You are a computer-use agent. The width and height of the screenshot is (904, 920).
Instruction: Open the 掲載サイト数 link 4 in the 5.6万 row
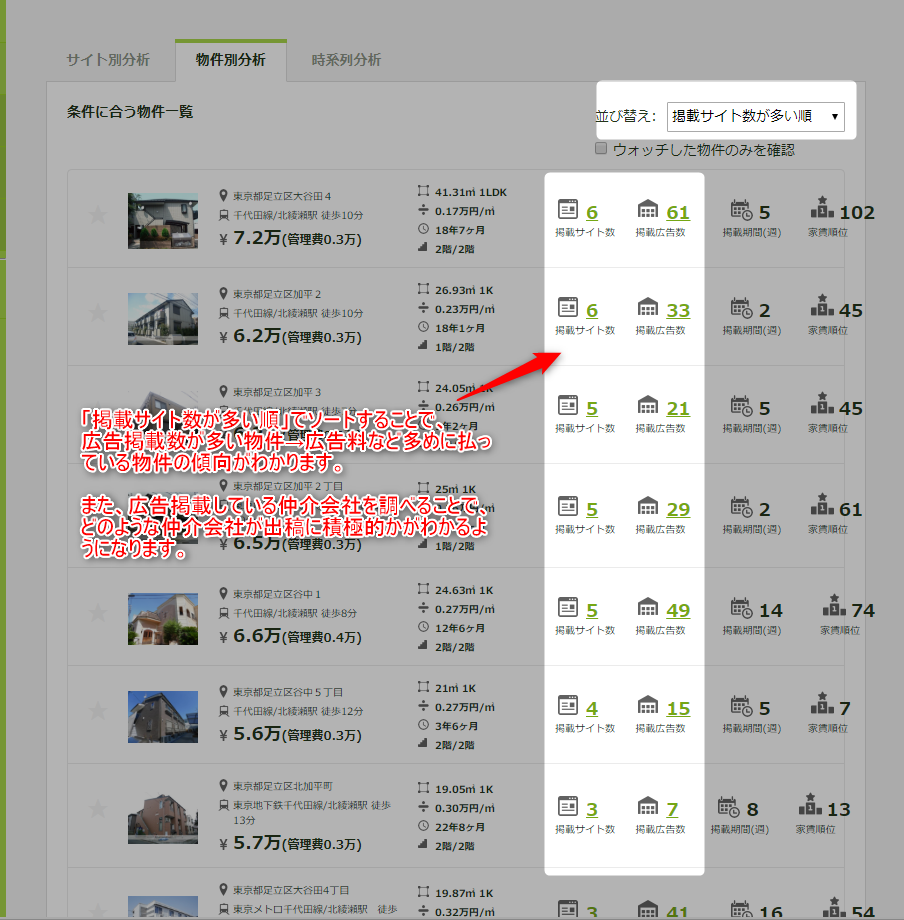pyautogui.click(x=592, y=708)
